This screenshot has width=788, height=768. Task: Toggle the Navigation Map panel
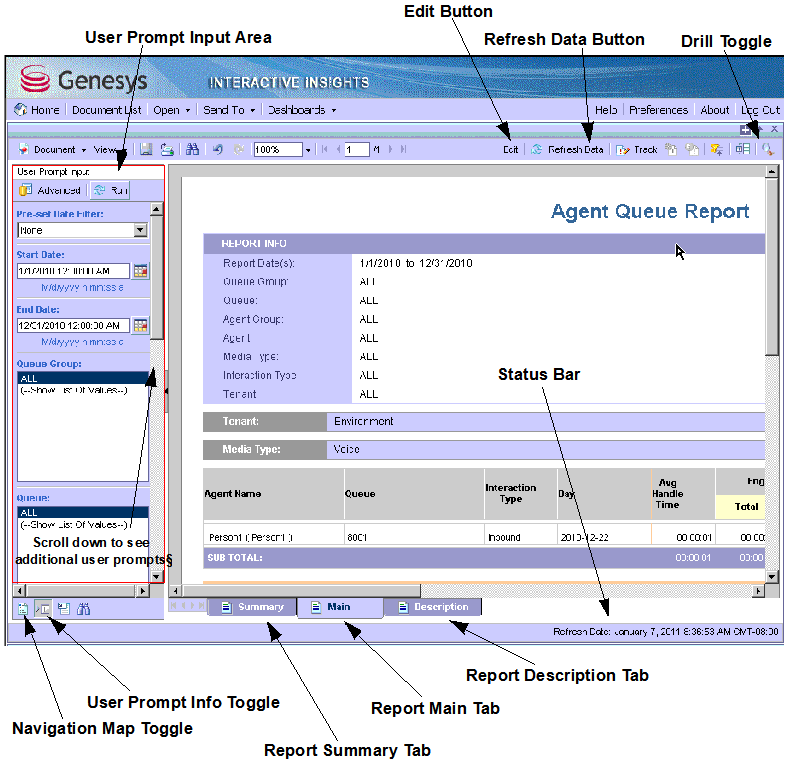tap(23, 608)
